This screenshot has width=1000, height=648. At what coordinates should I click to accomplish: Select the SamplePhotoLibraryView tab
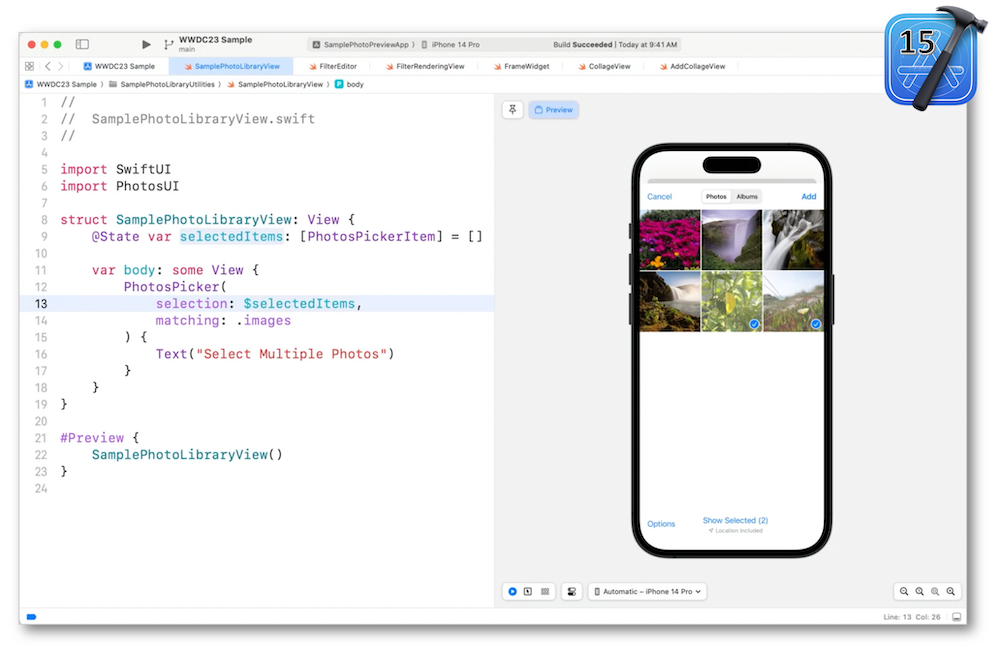232,66
